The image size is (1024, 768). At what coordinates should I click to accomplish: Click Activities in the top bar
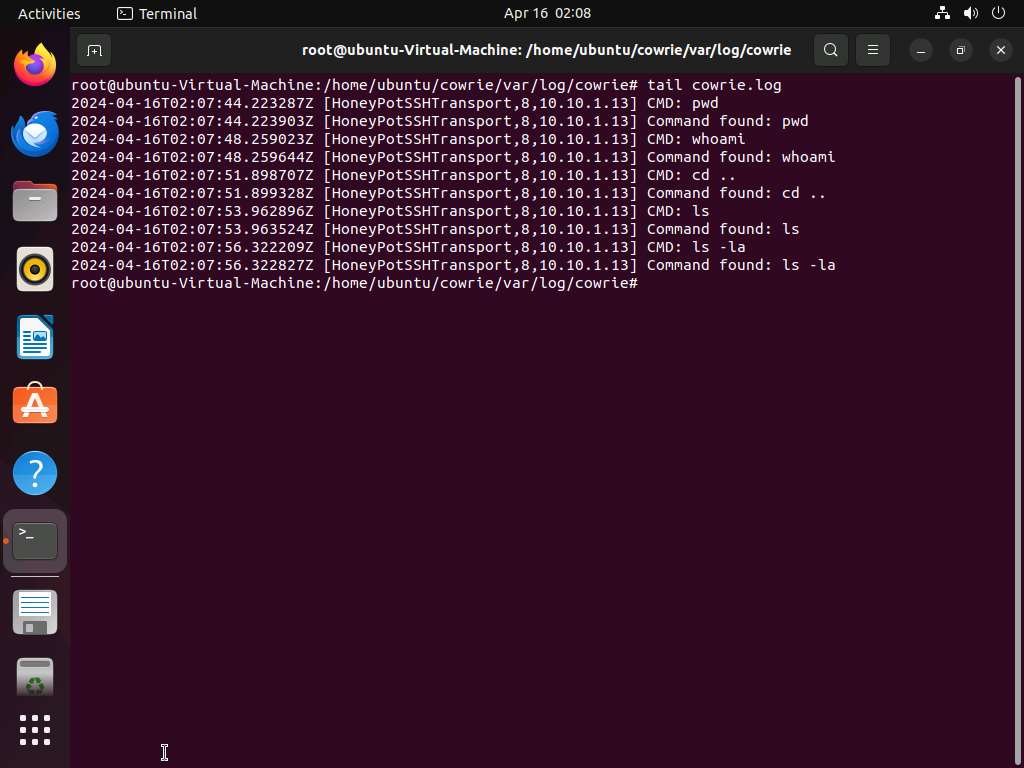click(x=48, y=13)
